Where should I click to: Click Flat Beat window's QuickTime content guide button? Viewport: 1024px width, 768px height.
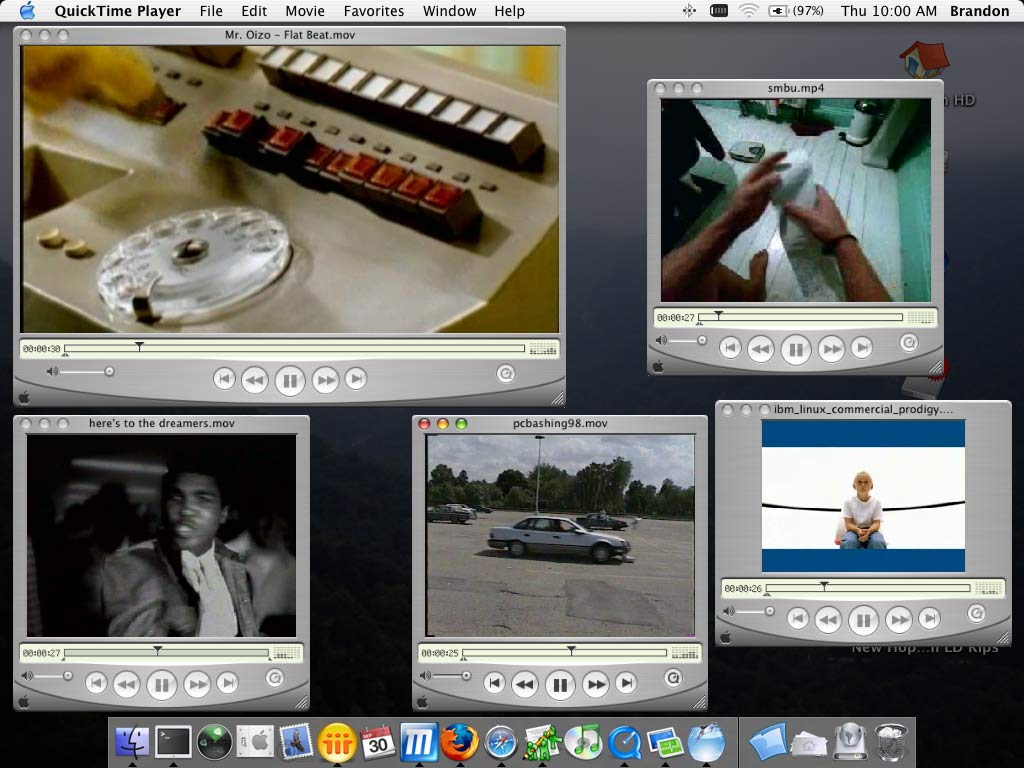point(505,374)
